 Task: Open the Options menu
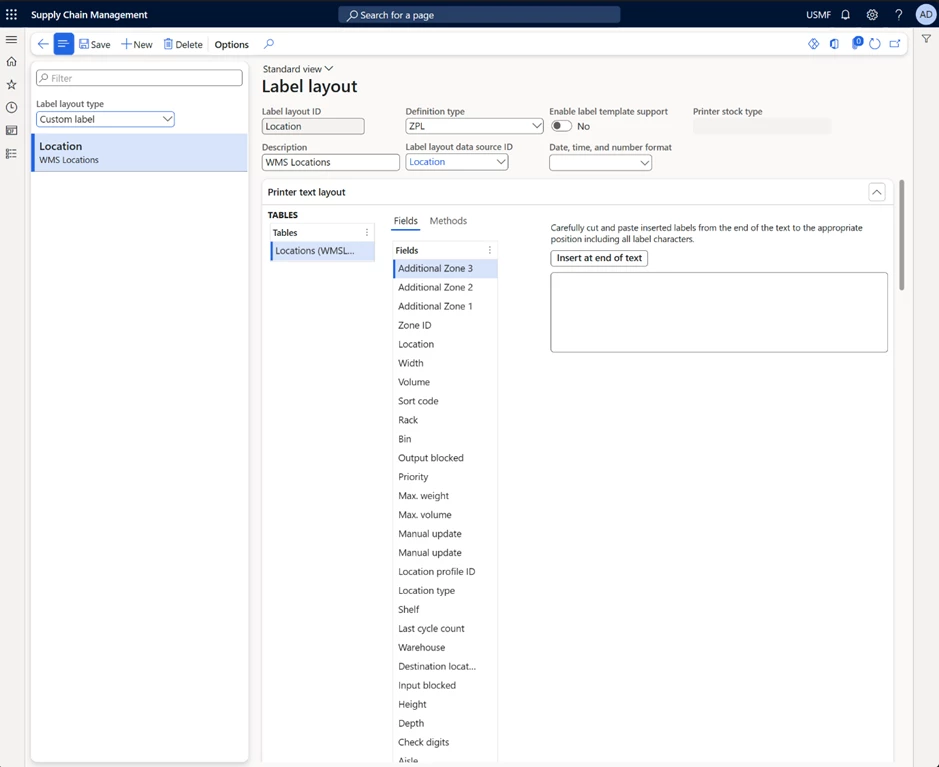pos(232,45)
